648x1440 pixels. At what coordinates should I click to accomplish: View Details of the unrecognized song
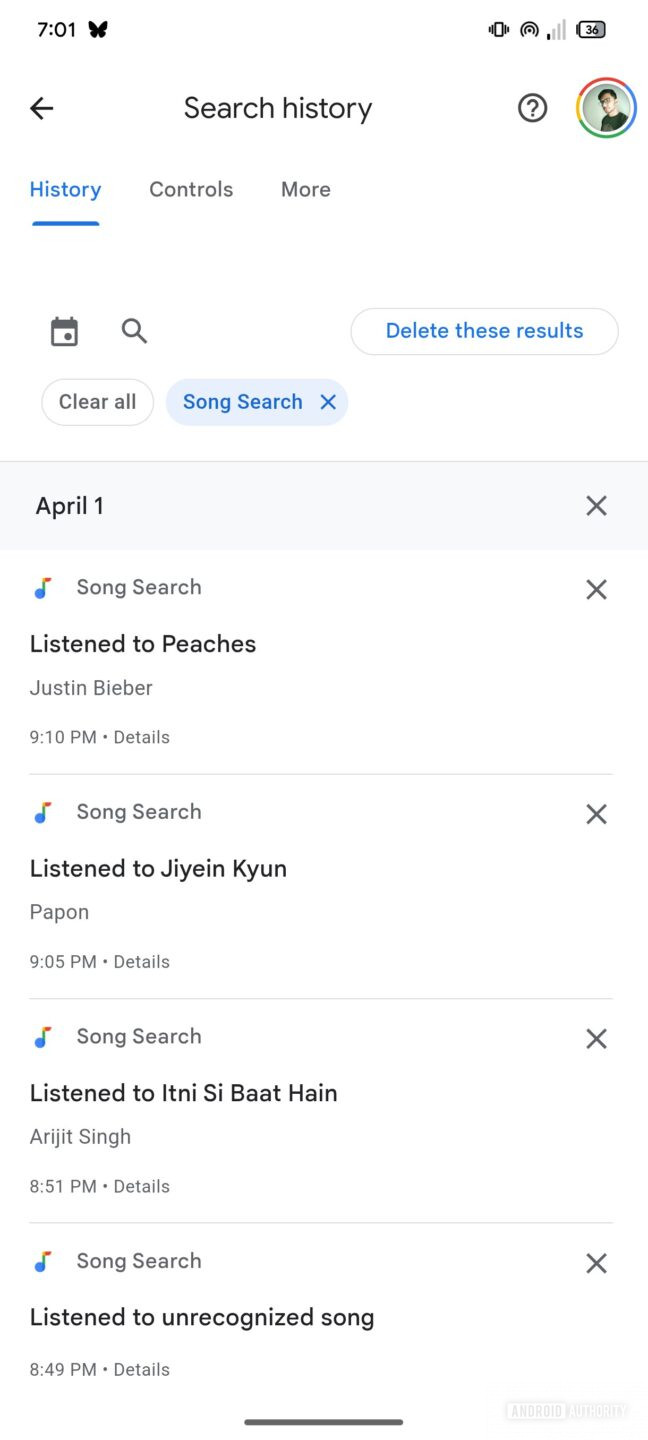[141, 1369]
